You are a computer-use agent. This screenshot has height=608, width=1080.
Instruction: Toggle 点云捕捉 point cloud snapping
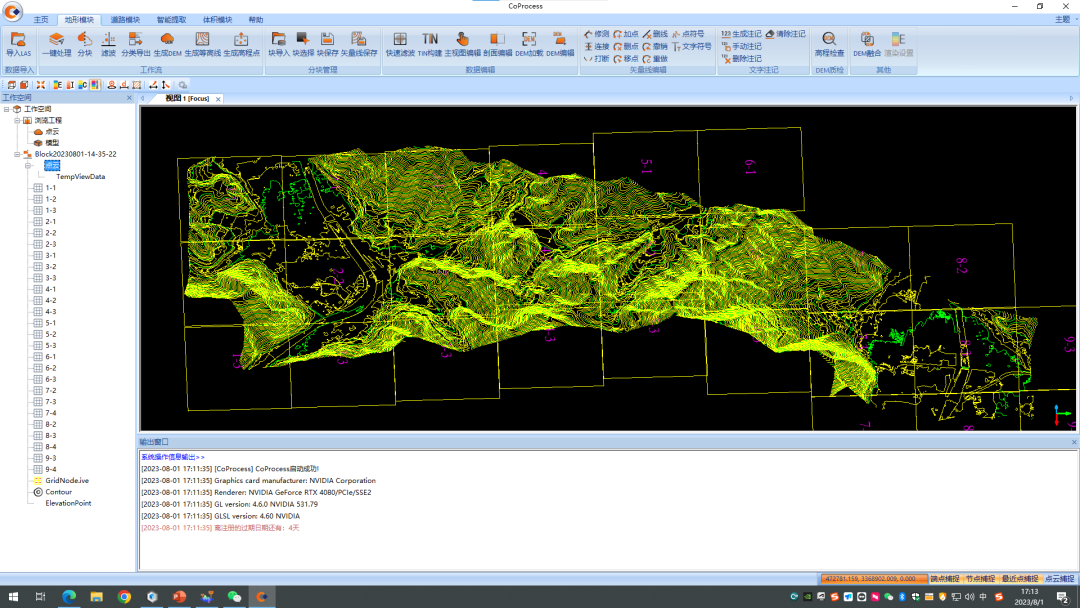pyautogui.click(x=1059, y=579)
